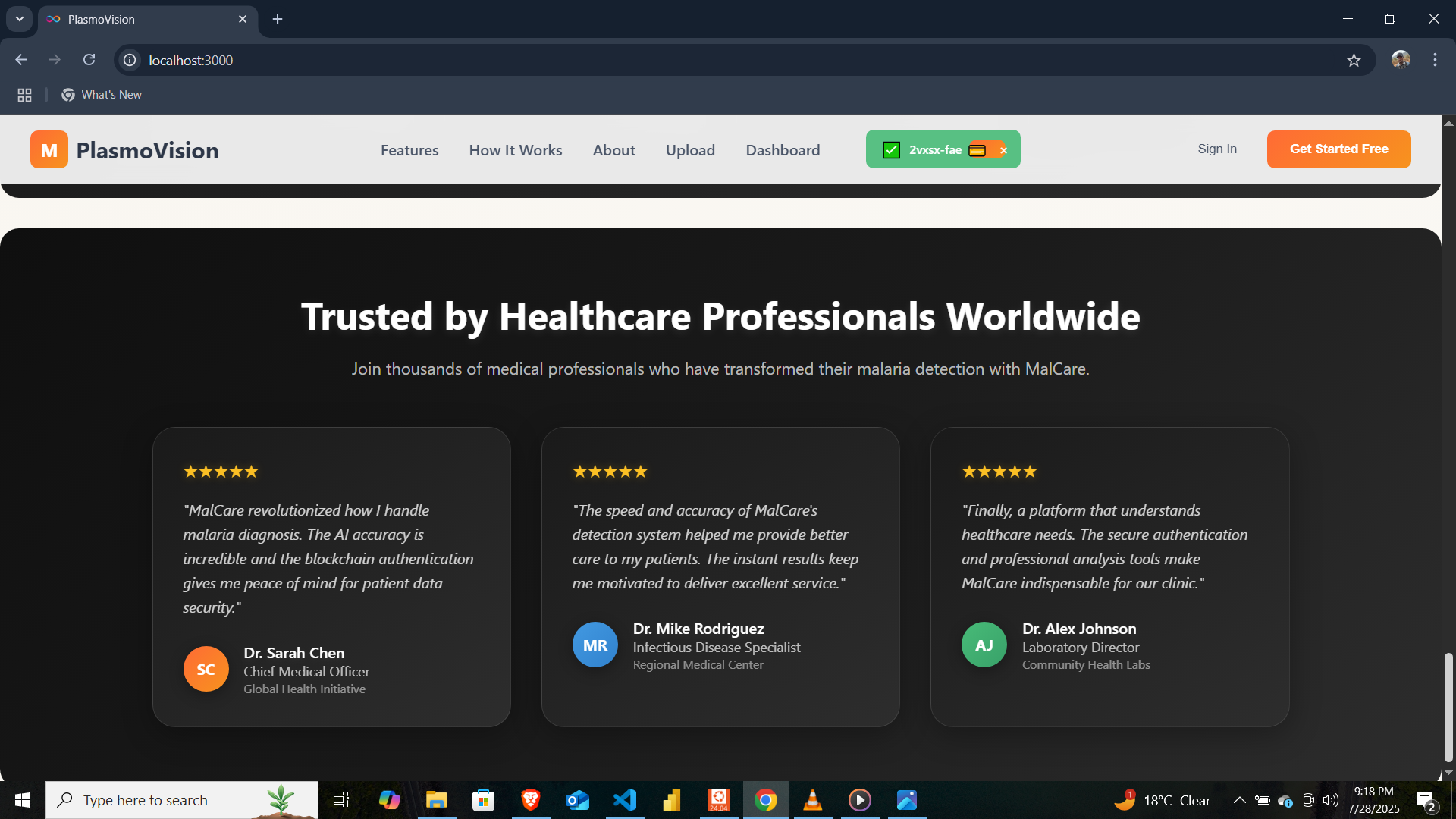This screenshot has width=1456, height=819.
Task: Click the orange M PlasmoVision logo
Action: pyautogui.click(x=49, y=149)
